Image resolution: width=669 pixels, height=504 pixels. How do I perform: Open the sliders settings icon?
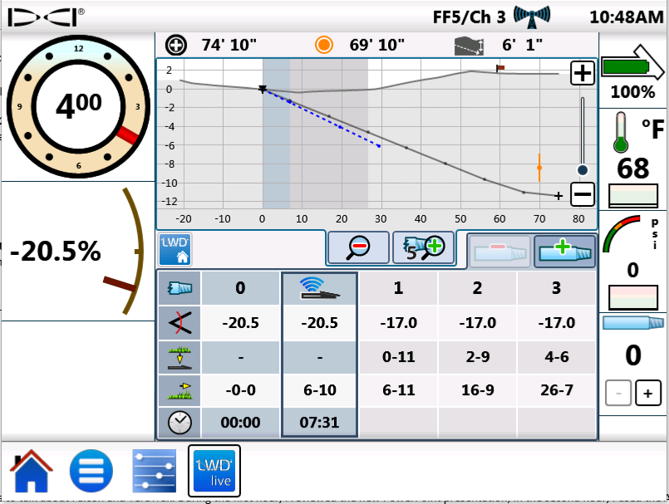154,471
